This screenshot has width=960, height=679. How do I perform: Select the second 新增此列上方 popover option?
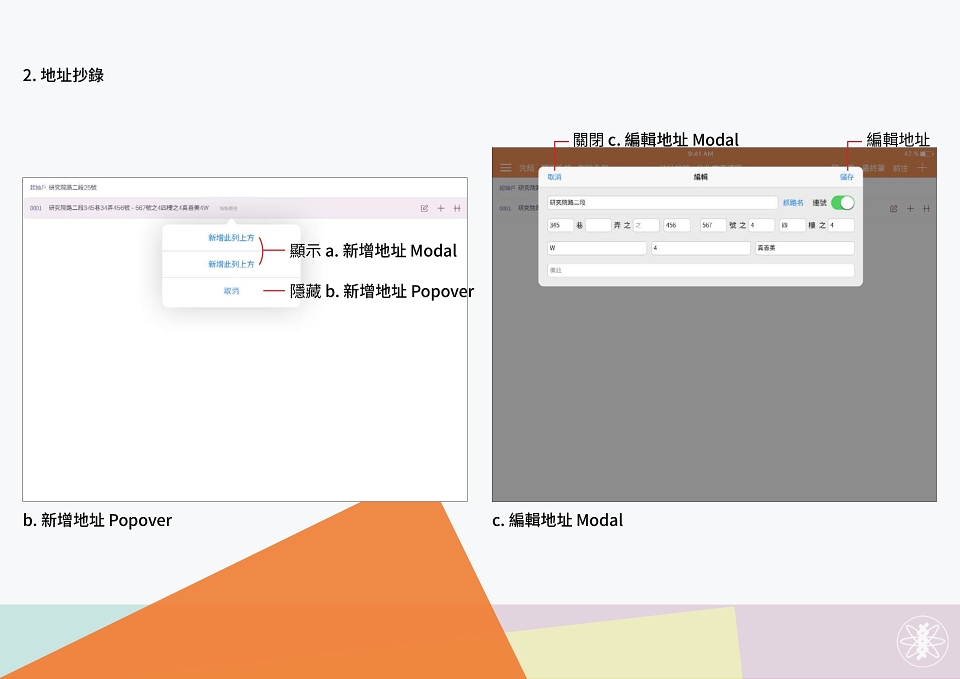[x=231, y=264]
